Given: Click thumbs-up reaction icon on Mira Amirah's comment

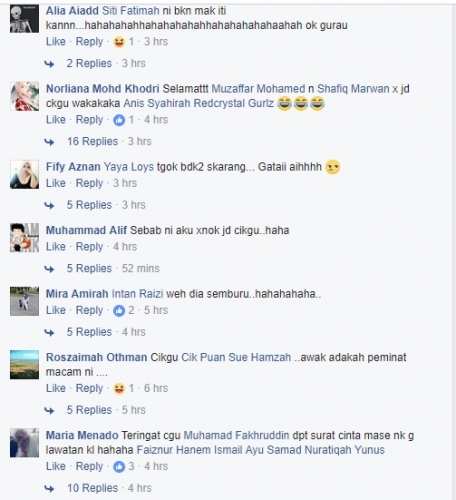Looking at the screenshot, I should tap(119, 311).
